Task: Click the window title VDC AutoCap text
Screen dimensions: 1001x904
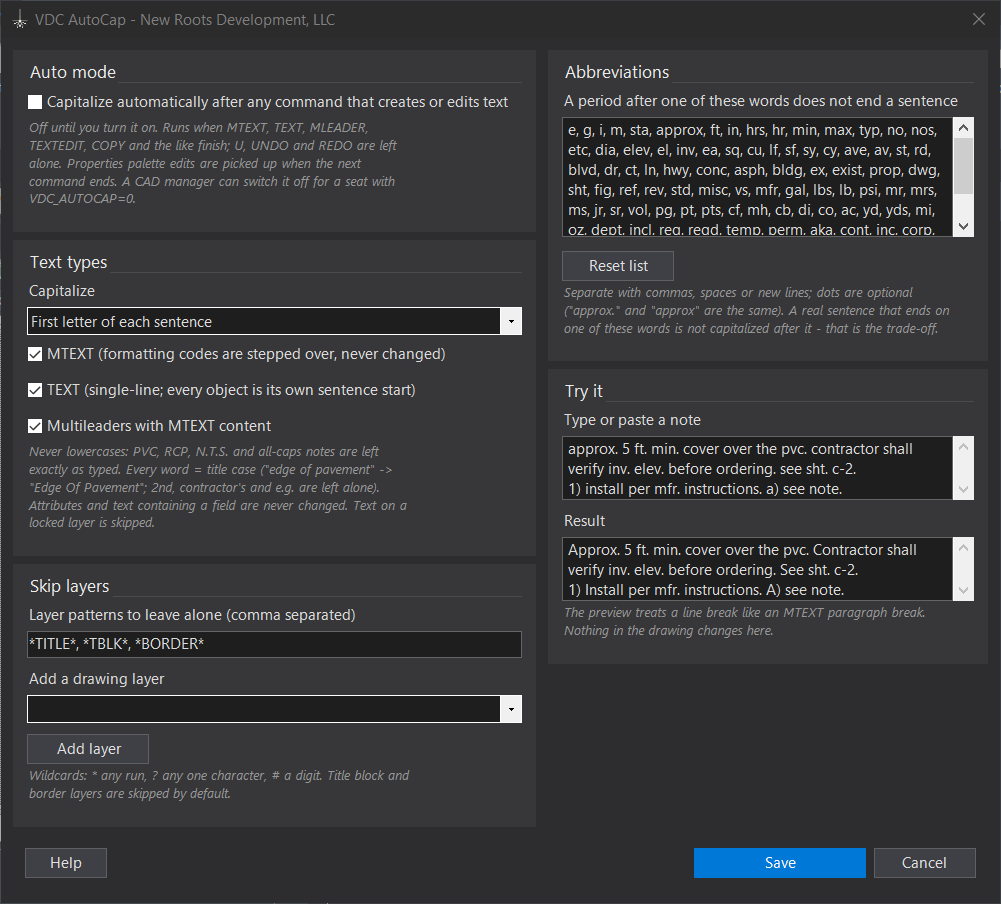Action: coord(184,20)
